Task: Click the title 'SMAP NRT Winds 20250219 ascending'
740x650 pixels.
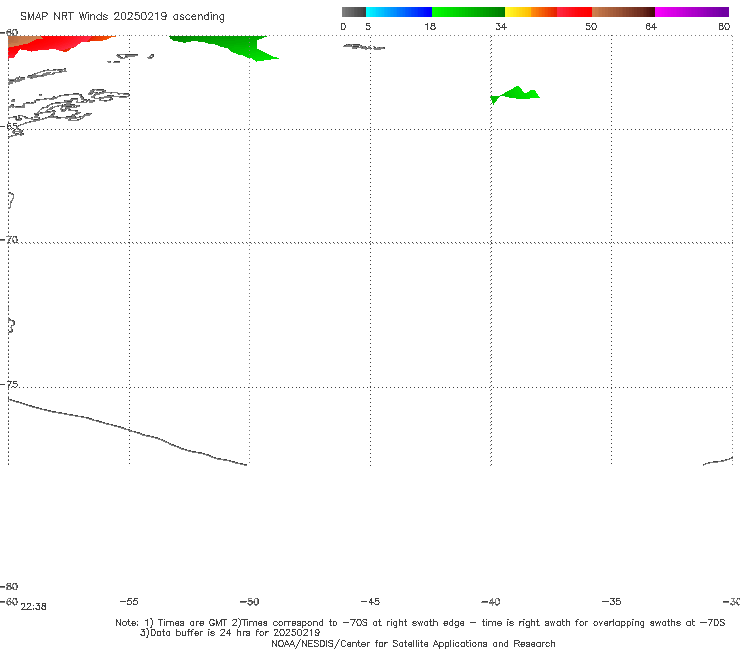Action: click(122, 17)
